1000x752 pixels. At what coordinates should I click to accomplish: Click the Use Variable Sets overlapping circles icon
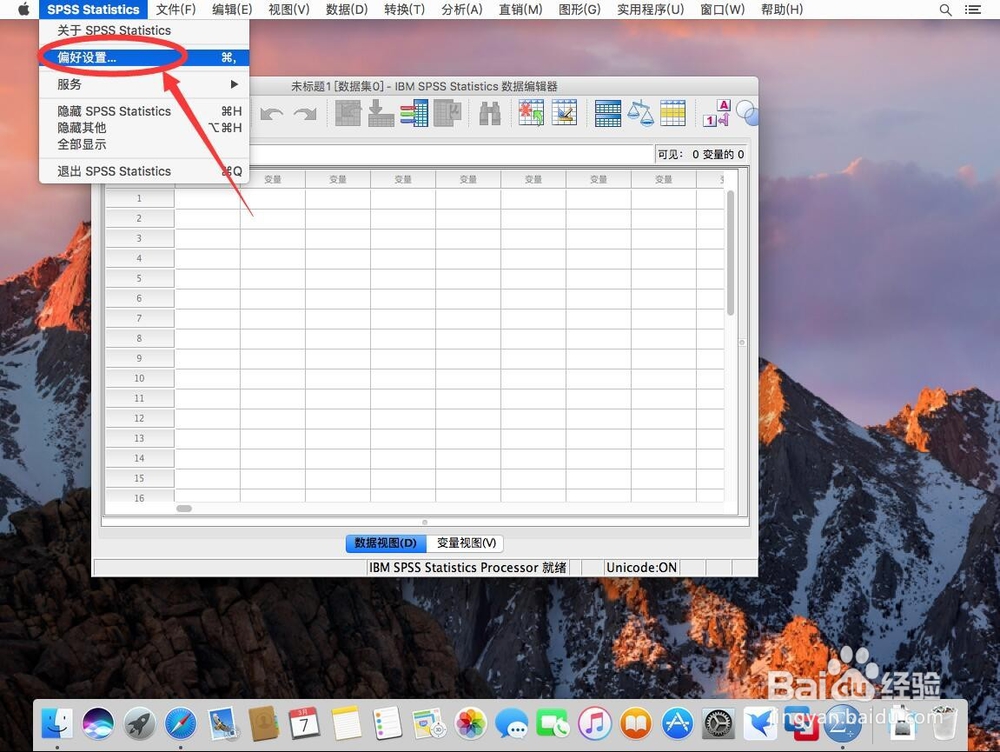(747, 114)
